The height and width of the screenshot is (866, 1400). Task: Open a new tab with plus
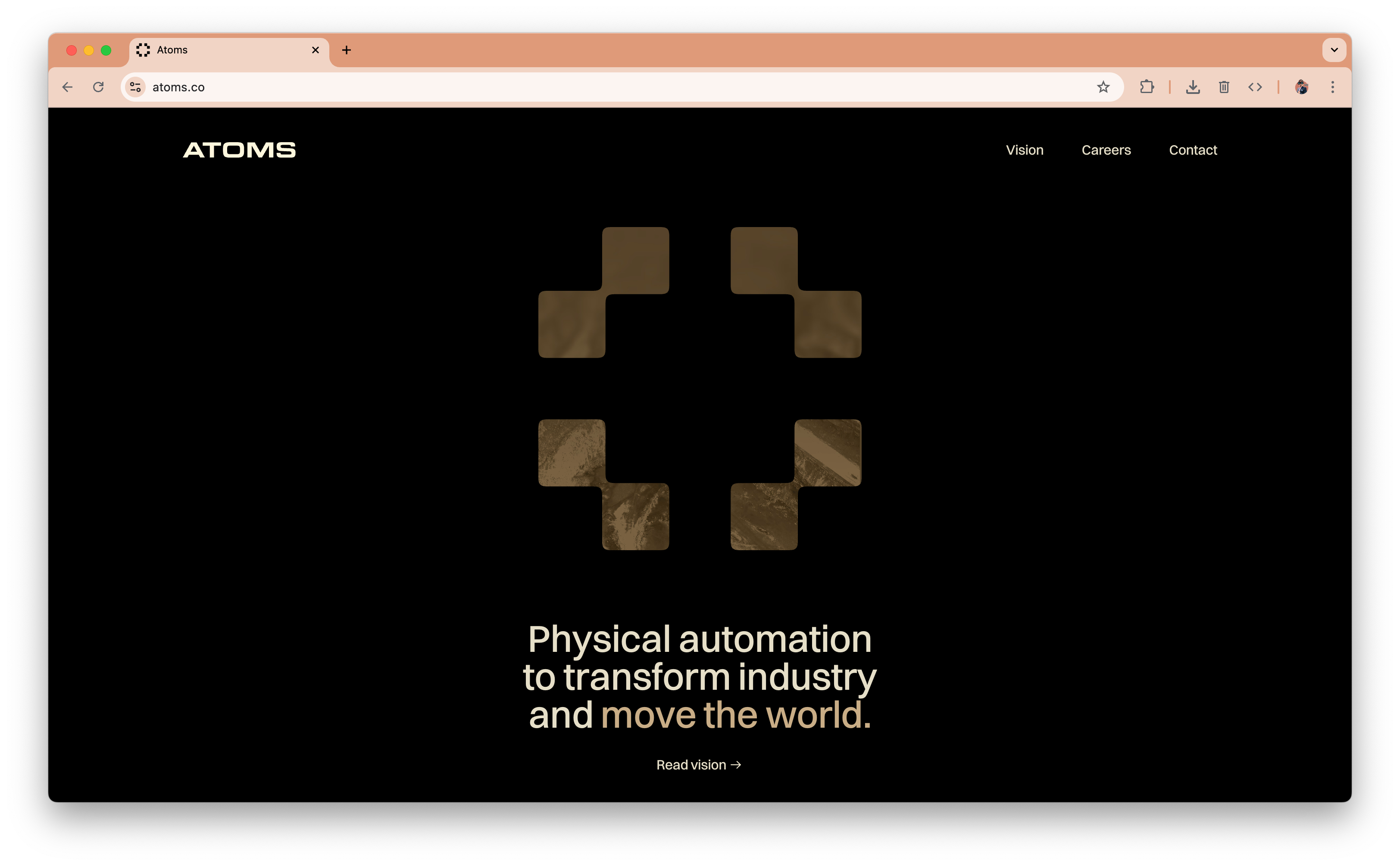[346, 50]
